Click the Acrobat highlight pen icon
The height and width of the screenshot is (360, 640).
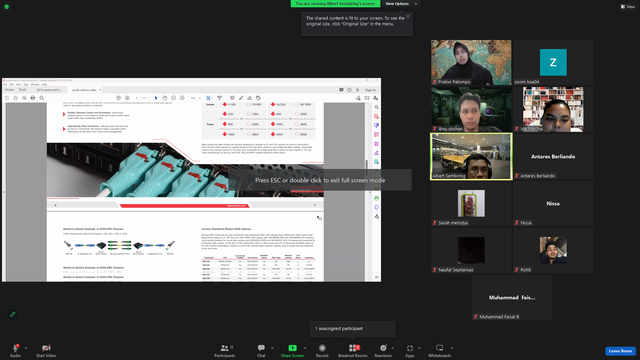point(241,98)
